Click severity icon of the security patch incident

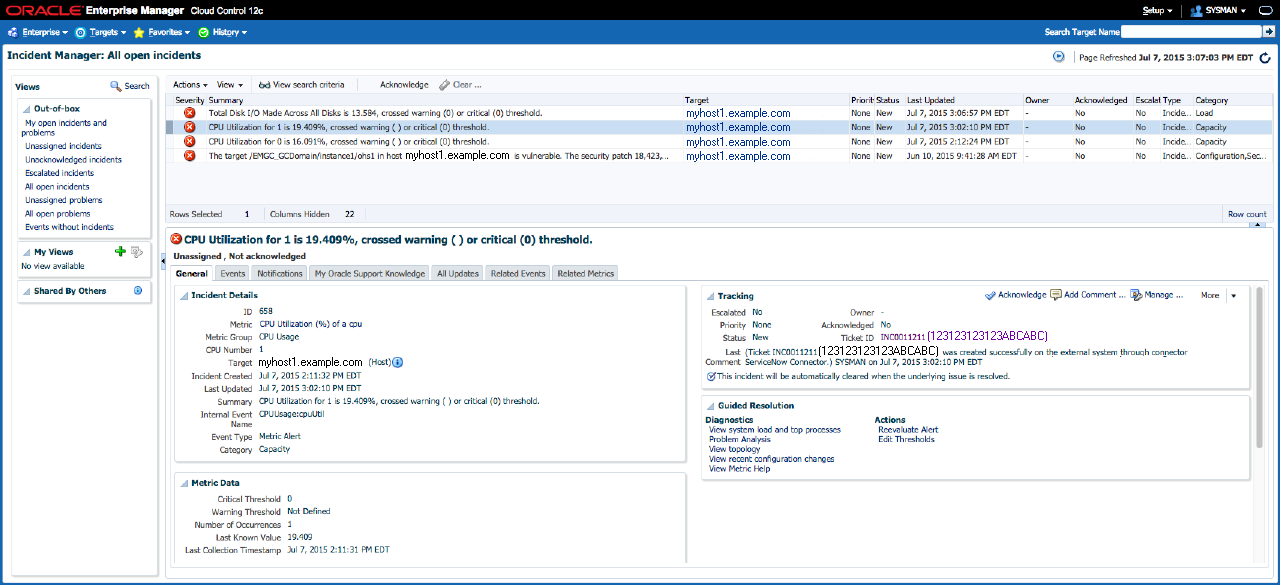[x=189, y=156]
